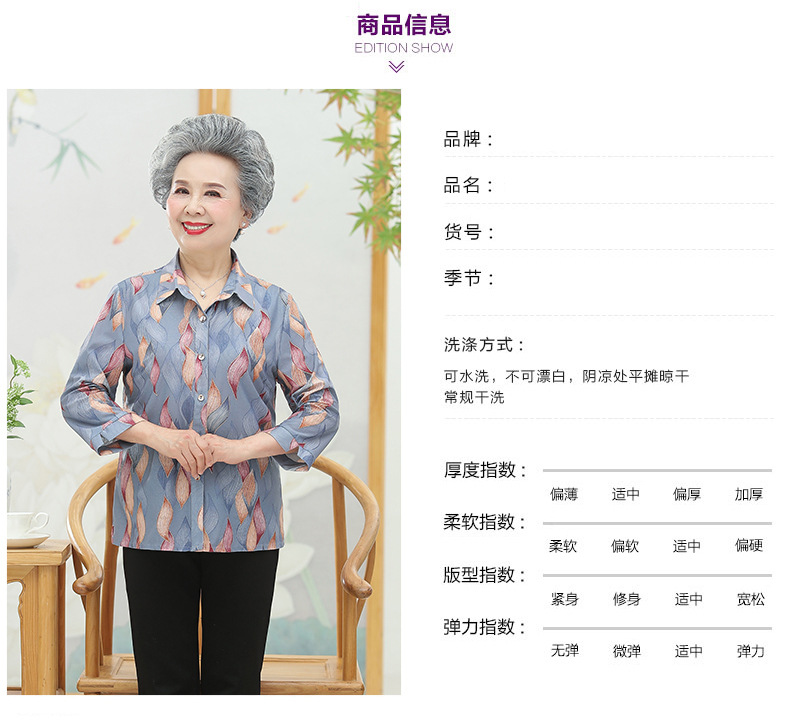Click the 品牌 field row
The height and width of the screenshot is (720, 790).
(x=608, y=140)
